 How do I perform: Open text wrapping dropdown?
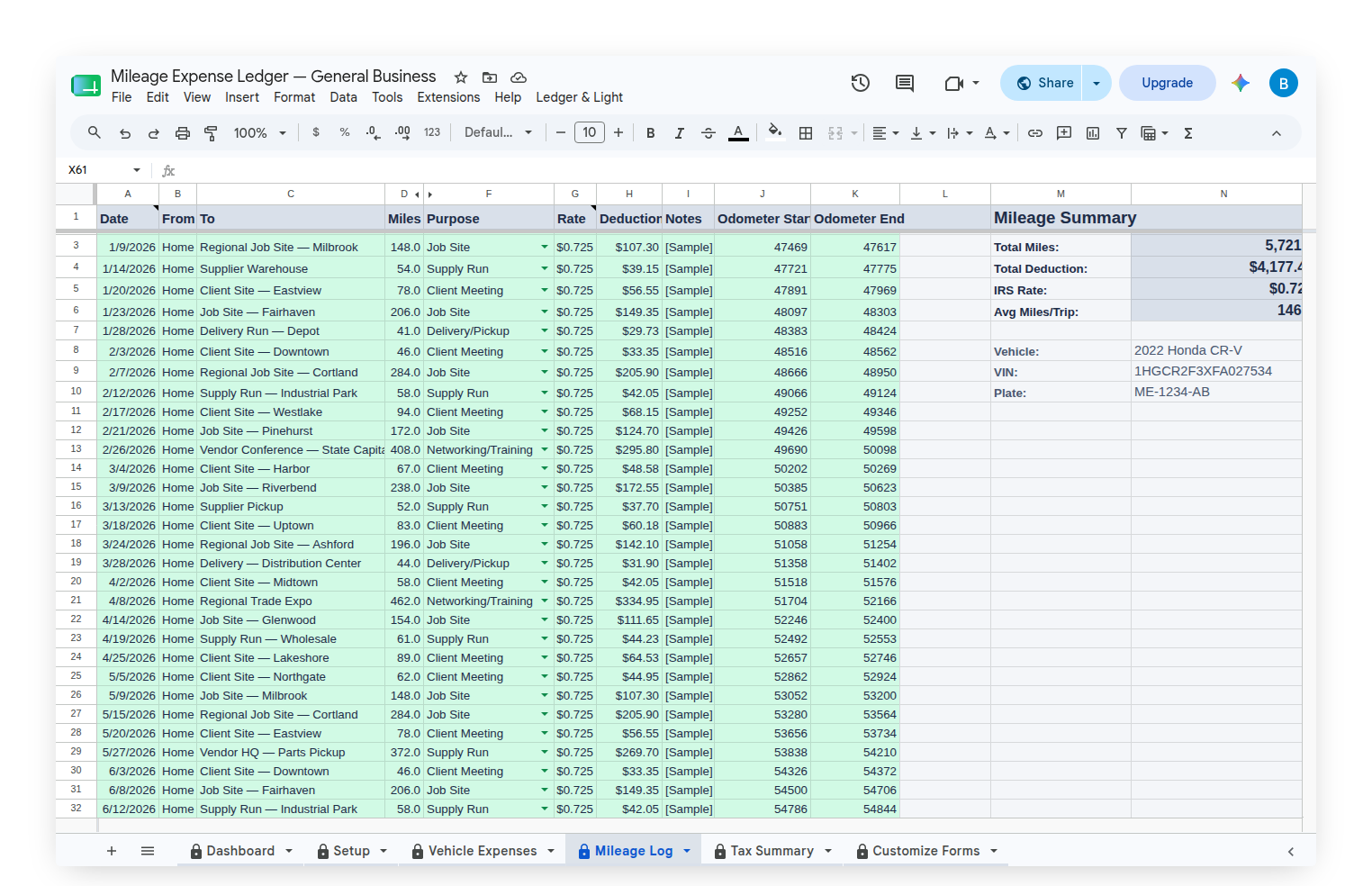[x=960, y=133]
